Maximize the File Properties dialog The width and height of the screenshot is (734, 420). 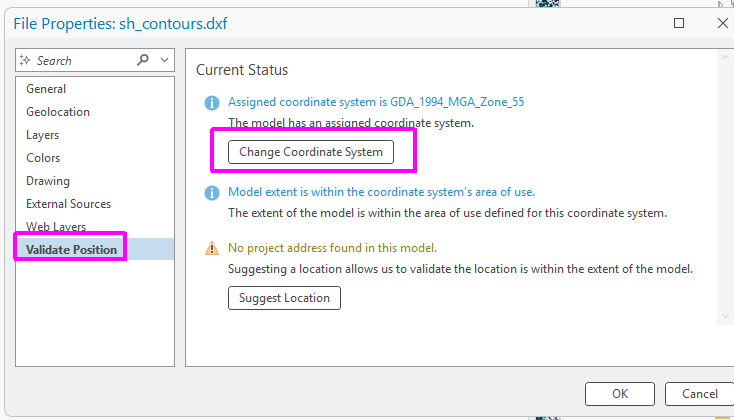click(x=679, y=23)
